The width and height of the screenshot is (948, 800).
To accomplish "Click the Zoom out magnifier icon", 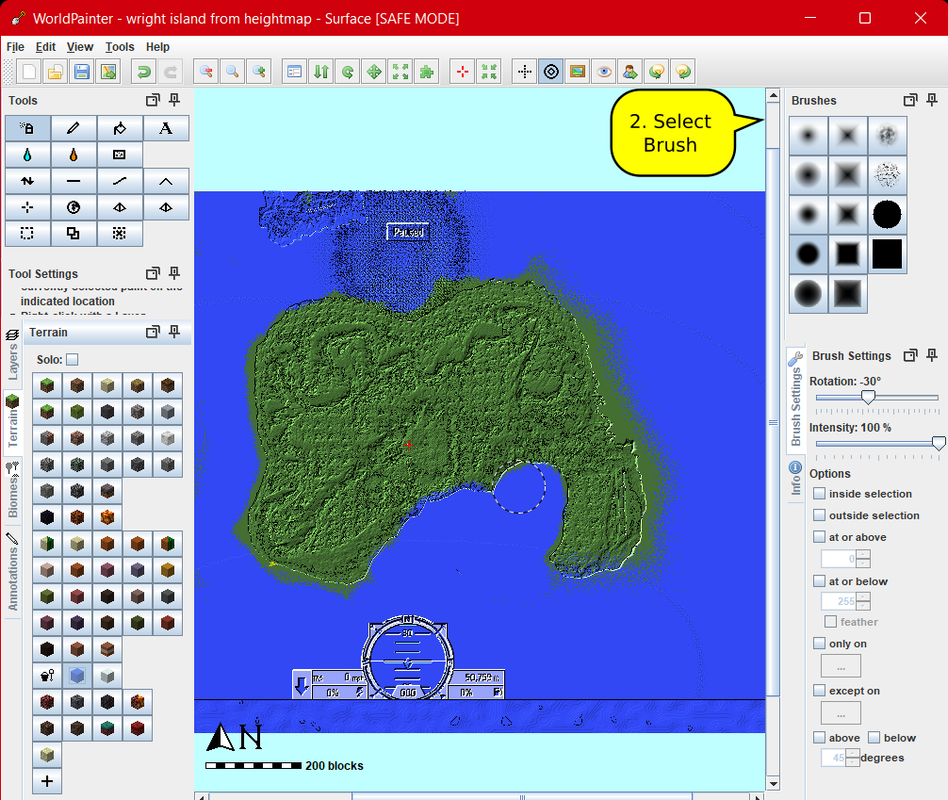I will [x=206, y=71].
